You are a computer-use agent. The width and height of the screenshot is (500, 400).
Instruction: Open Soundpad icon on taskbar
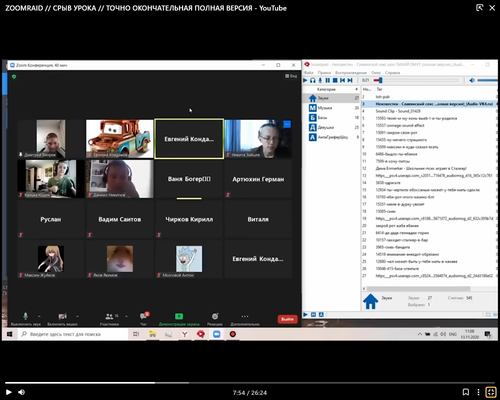click(201, 334)
